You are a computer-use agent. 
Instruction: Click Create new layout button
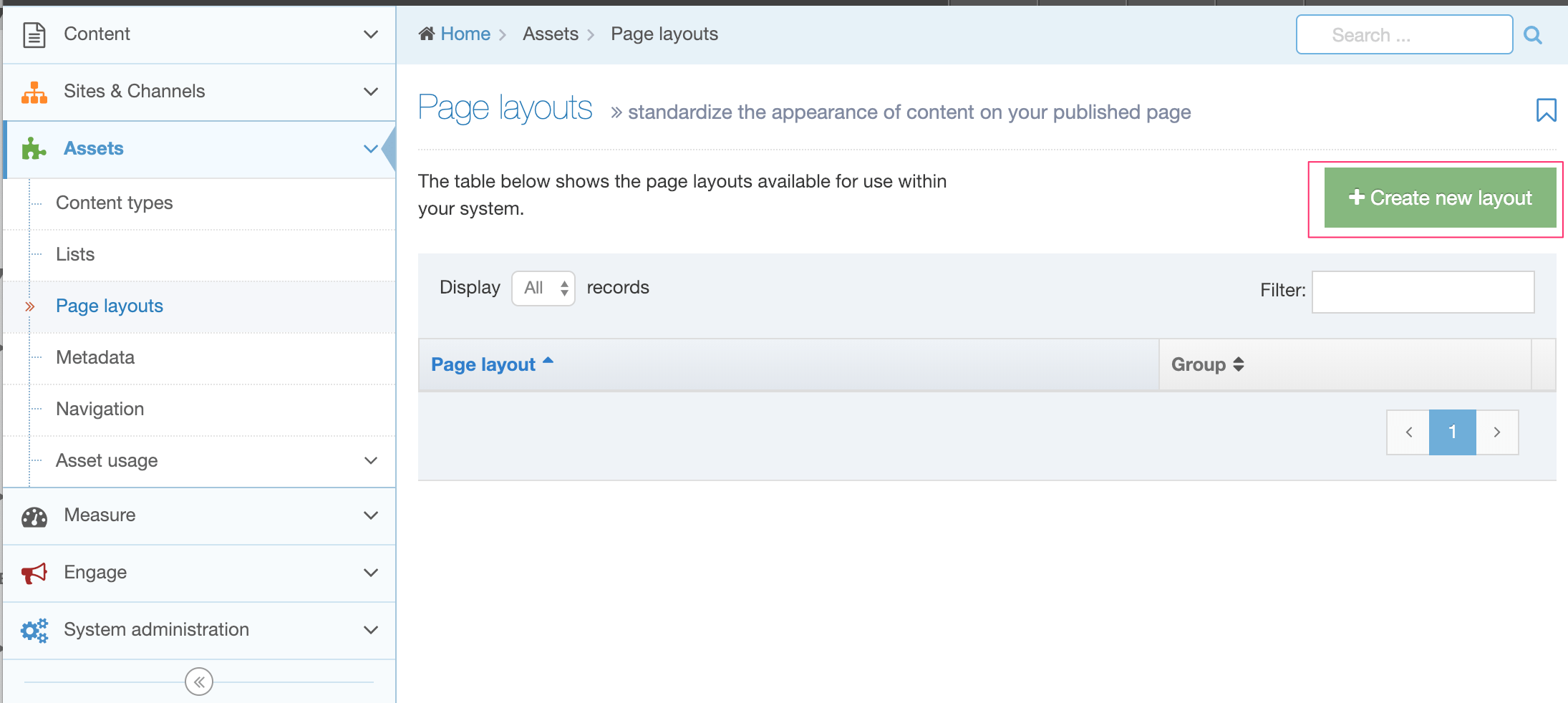pyautogui.click(x=1440, y=198)
